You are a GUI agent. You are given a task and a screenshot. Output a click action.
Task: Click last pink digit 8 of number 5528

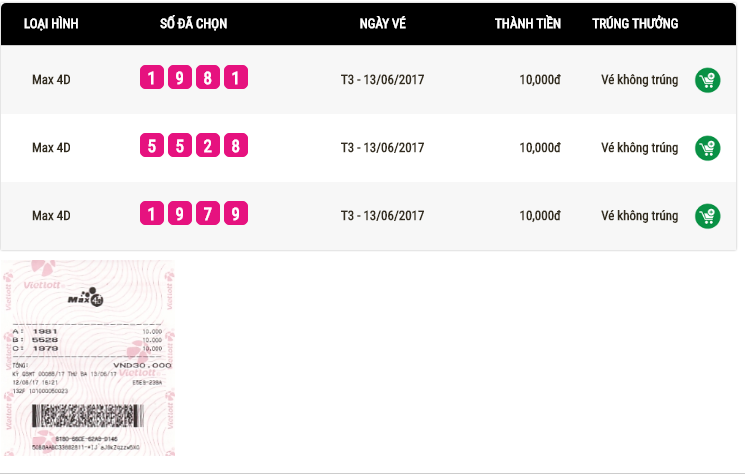236,145
